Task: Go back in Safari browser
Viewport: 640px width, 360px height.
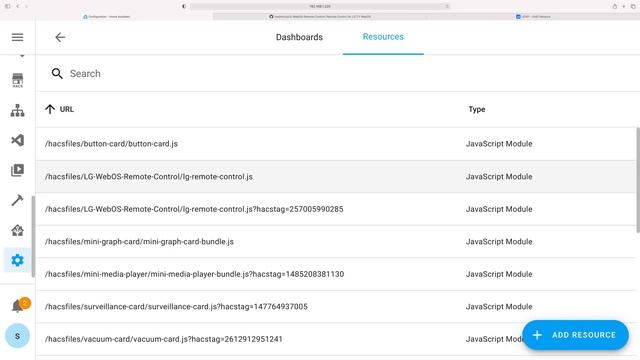Action: pos(18,6)
